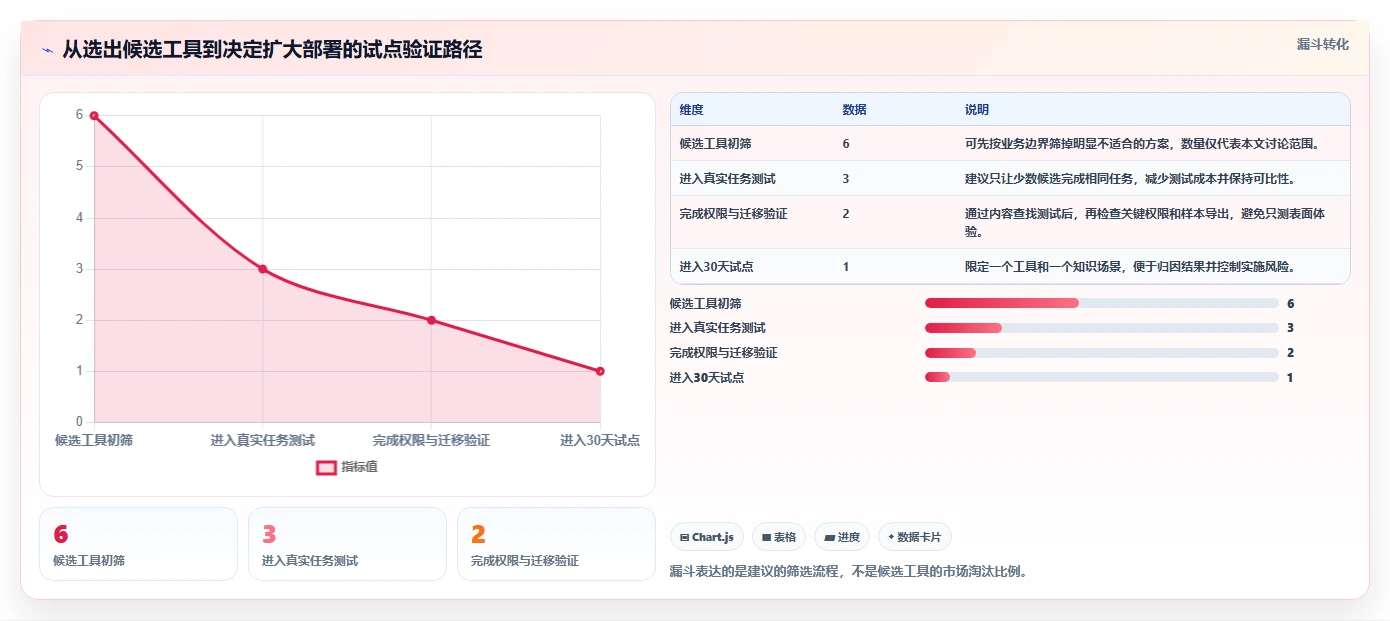Click the 完成权限与迁移验证 stat card showing 2
The width and height of the screenshot is (1390, 621).
tap(556, 544)
